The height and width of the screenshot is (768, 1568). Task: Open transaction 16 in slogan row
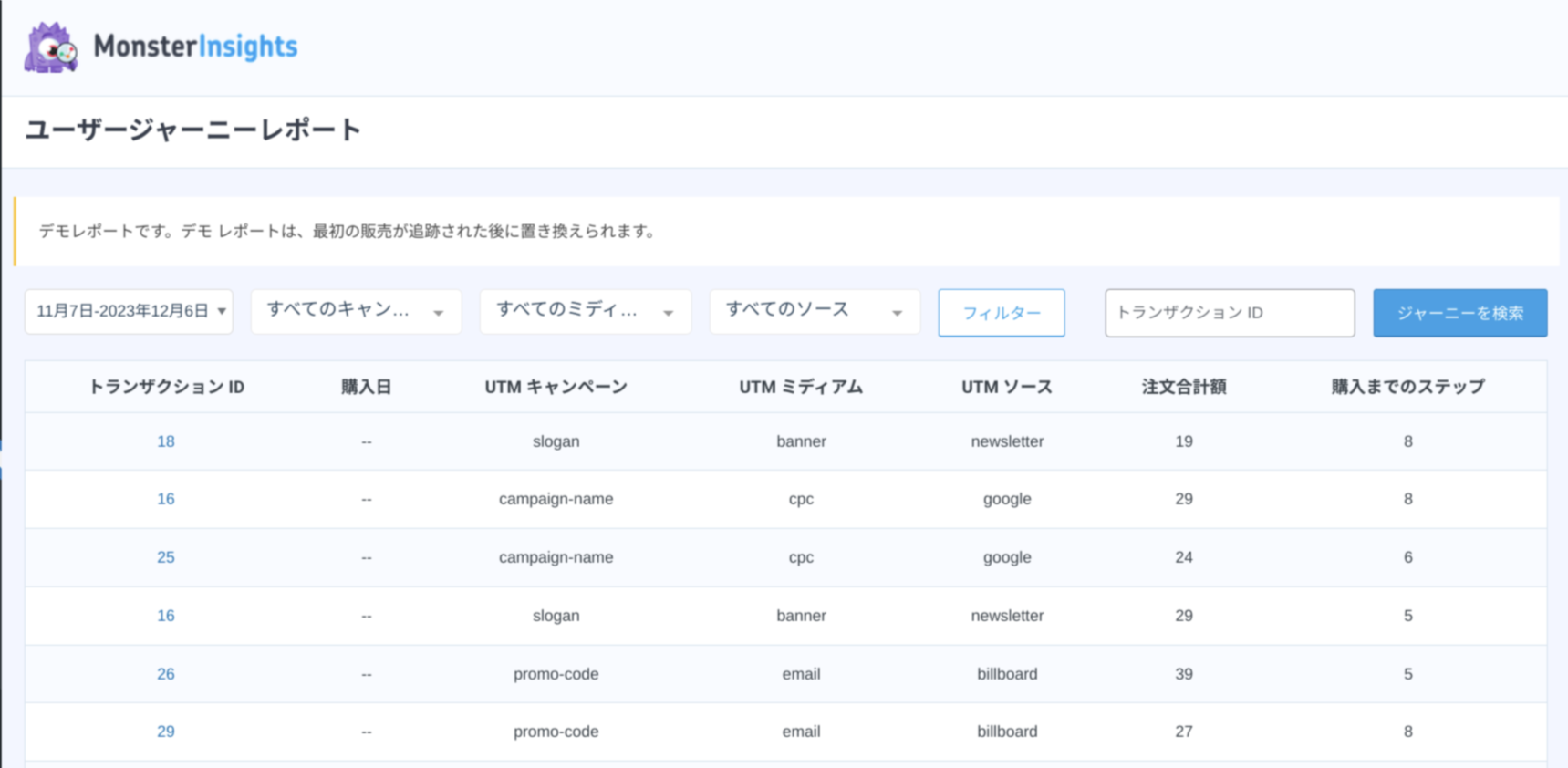click(x=165, y=616)
